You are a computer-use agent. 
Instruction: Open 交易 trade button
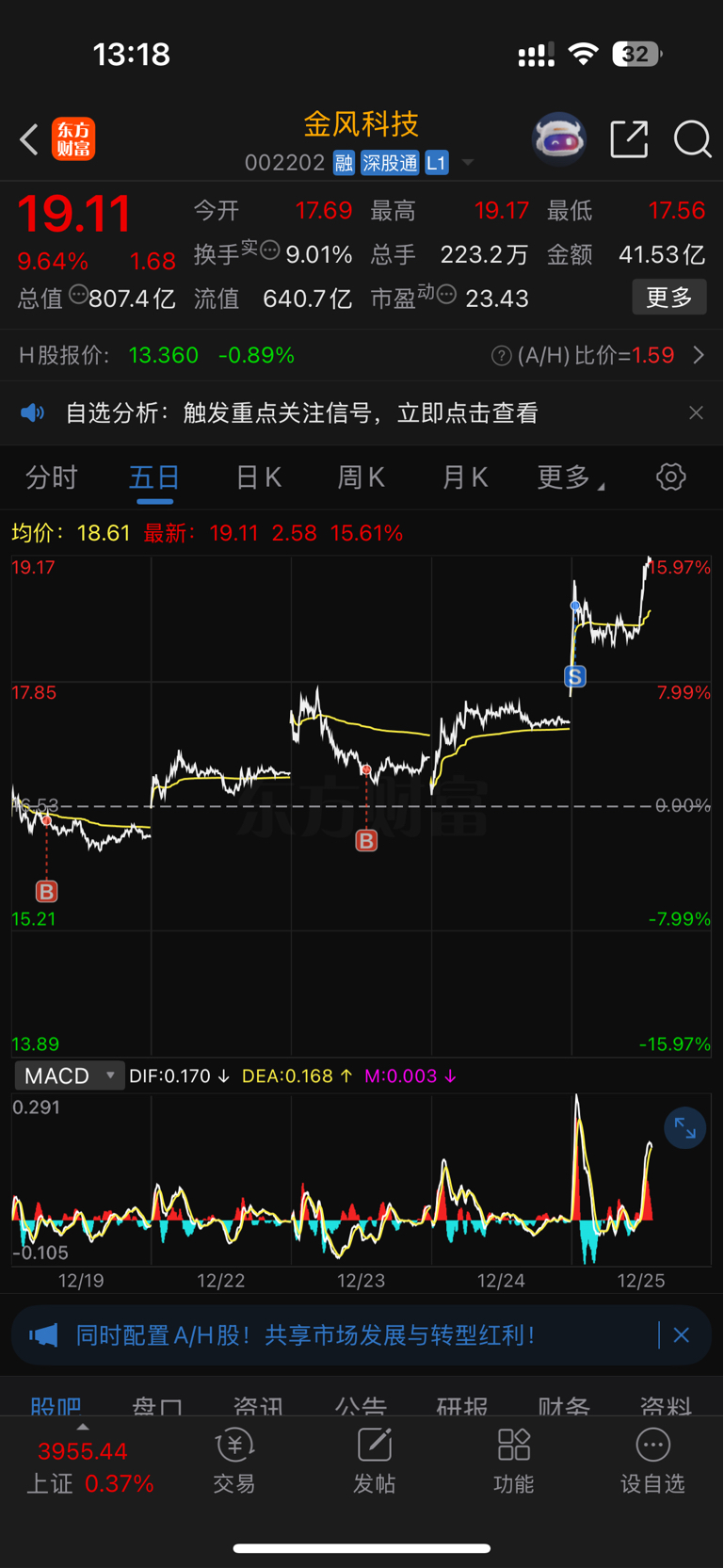tap(234, 1462)
